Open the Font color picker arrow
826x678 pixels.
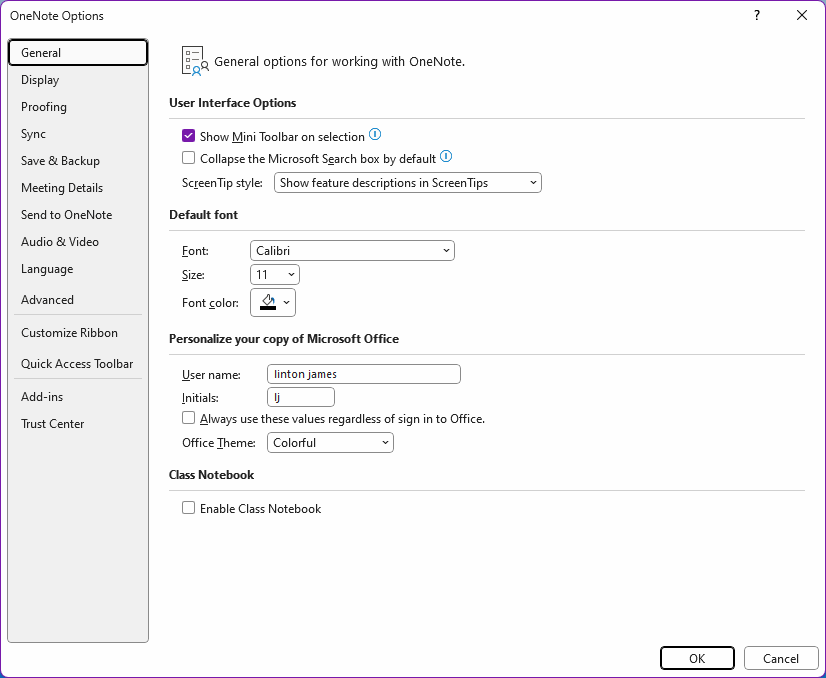tap(287, 302)
